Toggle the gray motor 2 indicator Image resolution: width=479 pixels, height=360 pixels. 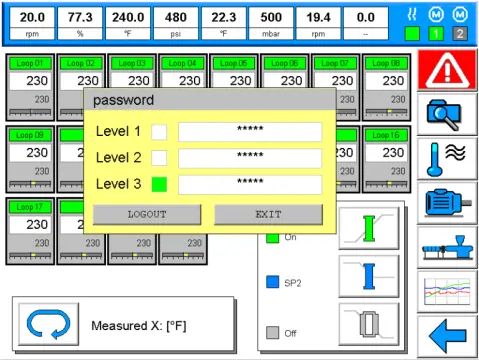pyautogui.click(x=460, y=34)
